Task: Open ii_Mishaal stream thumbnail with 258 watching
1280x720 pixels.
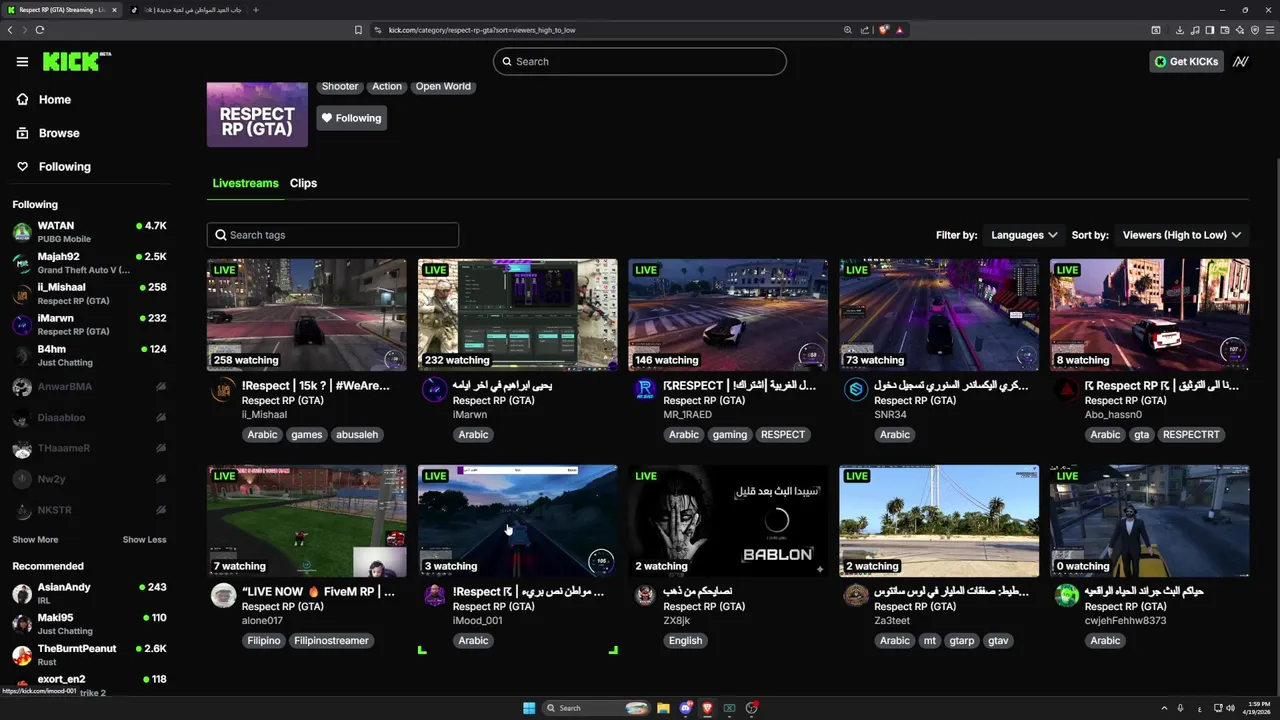Action: [x=307, y=315]
